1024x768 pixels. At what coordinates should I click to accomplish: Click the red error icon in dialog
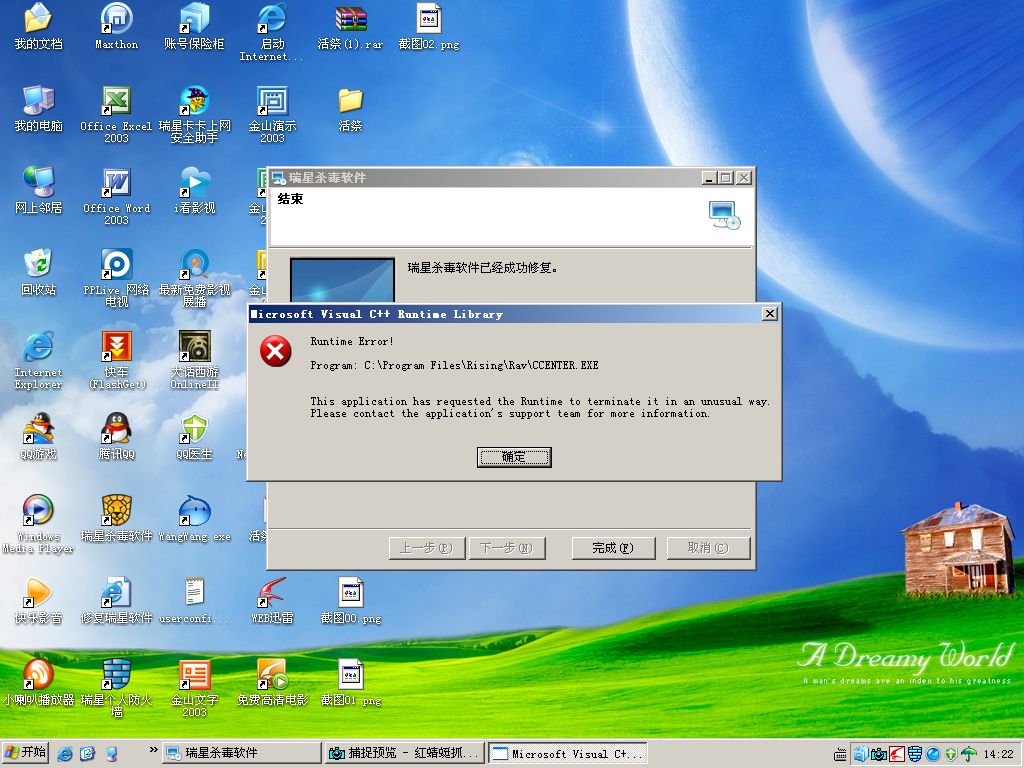pos(276,351)
